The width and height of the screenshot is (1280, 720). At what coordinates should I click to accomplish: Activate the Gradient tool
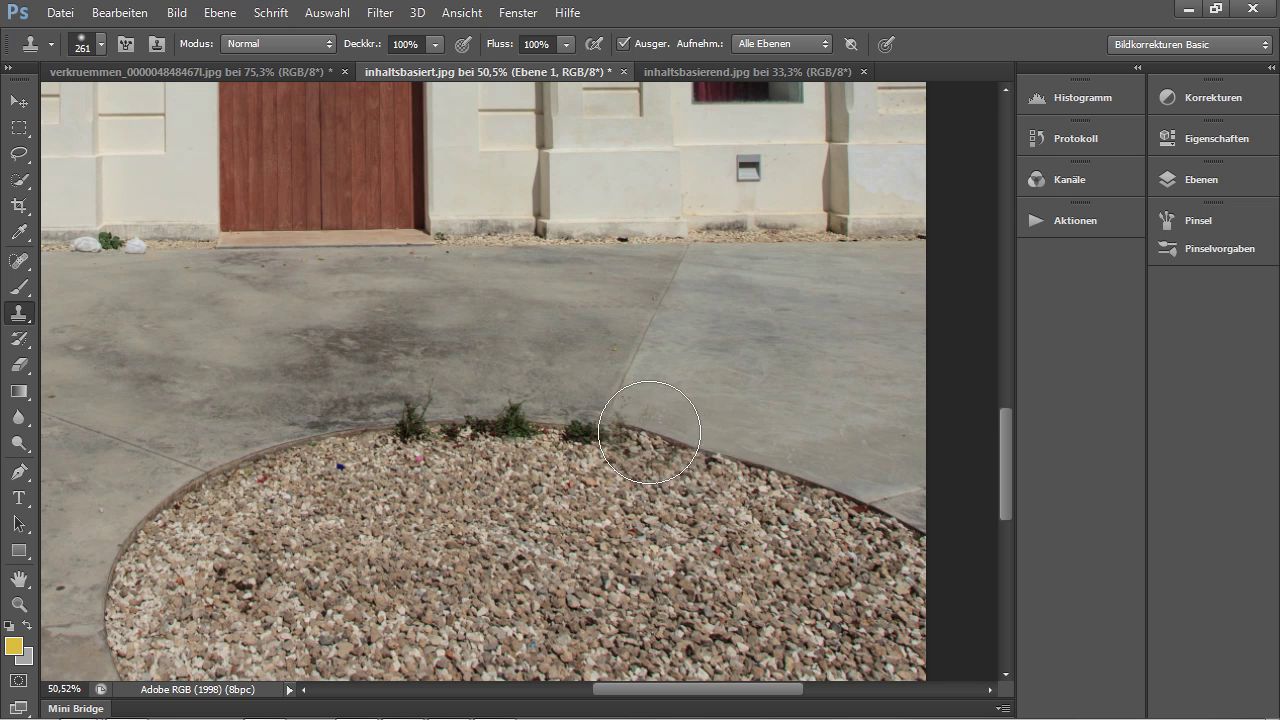(x=19, y=392)
